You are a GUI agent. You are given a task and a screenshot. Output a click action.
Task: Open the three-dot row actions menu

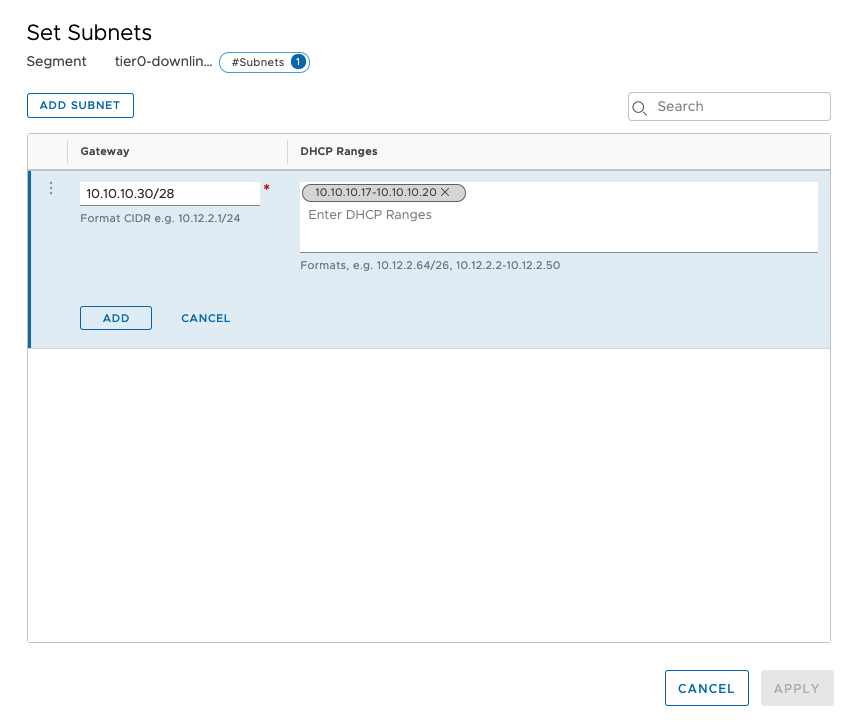[51, 188]
